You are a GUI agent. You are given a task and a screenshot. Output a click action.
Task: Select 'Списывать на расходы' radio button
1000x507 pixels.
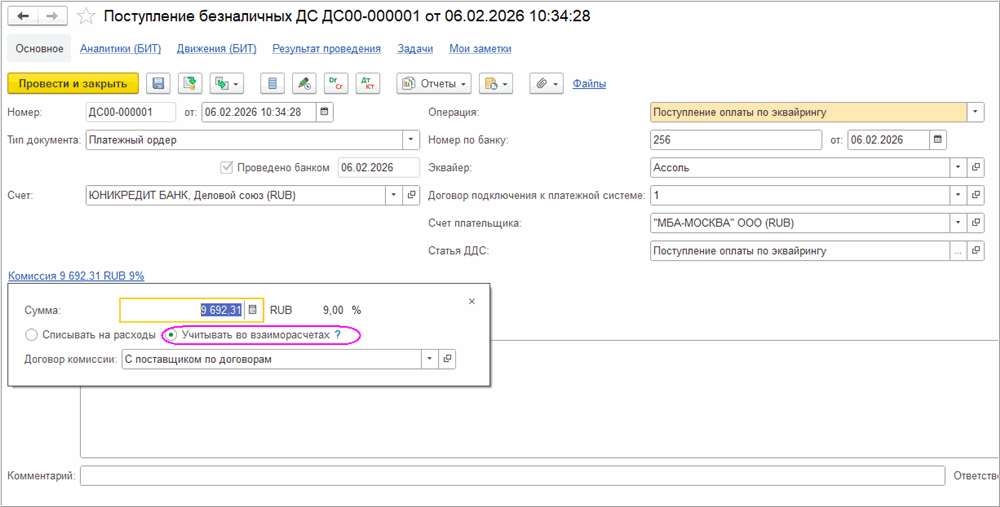click(32, 335)
